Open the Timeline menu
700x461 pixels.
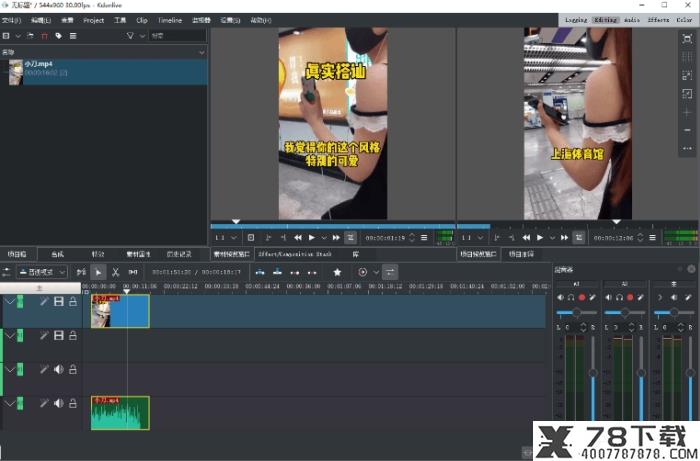(170, 20)
